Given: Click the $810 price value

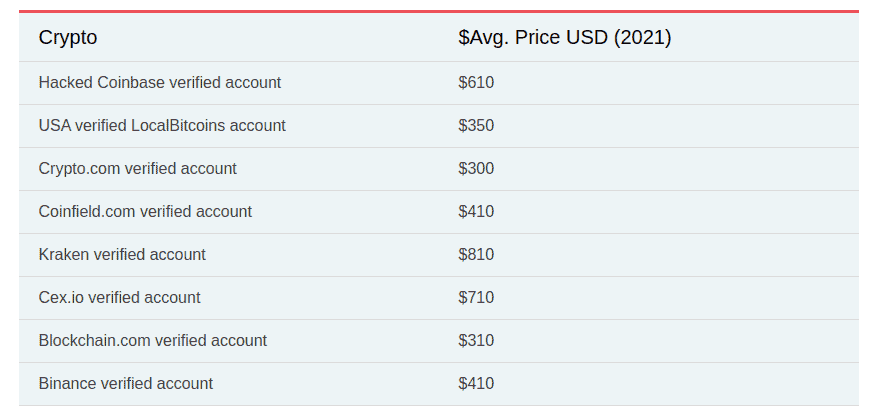Looking at the screenshot, I should point(476,254).
